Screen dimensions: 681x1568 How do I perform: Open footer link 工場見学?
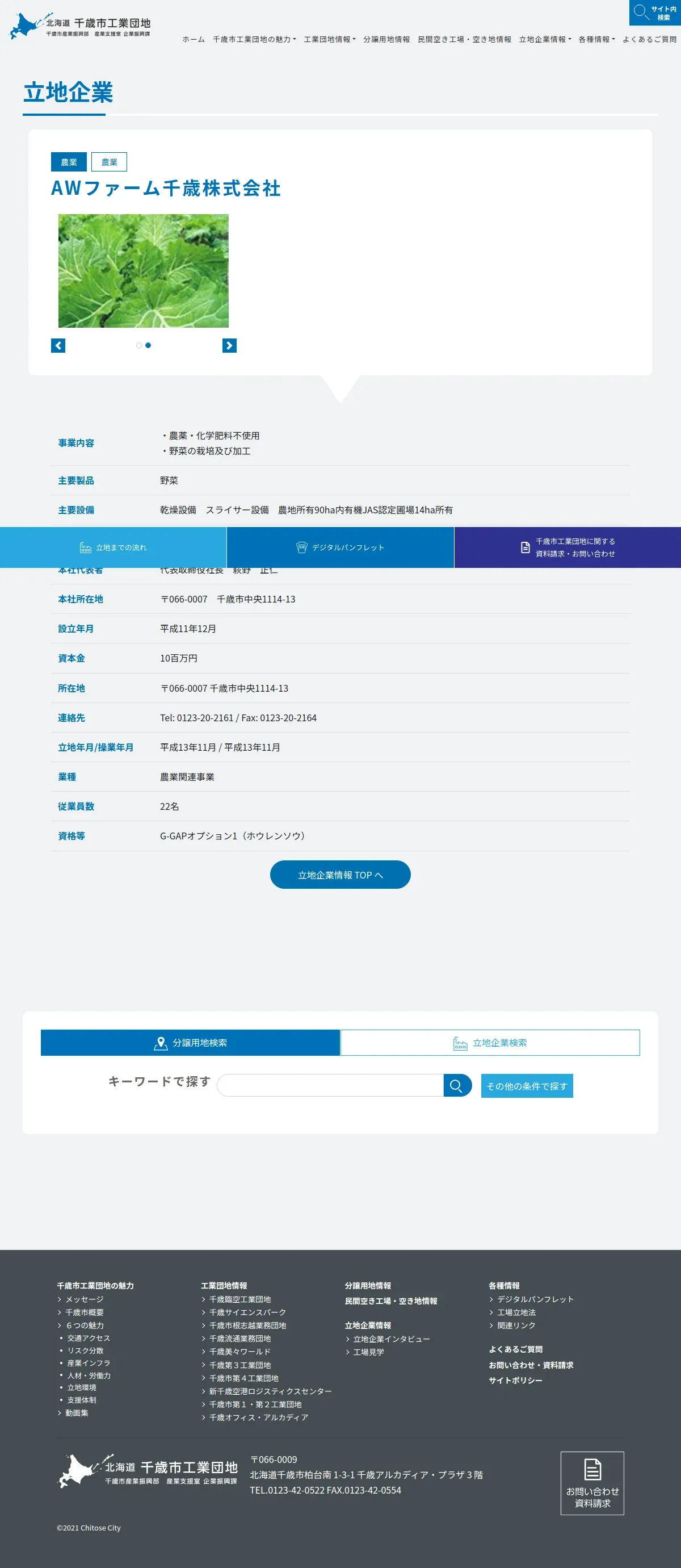click(368, 1352)
